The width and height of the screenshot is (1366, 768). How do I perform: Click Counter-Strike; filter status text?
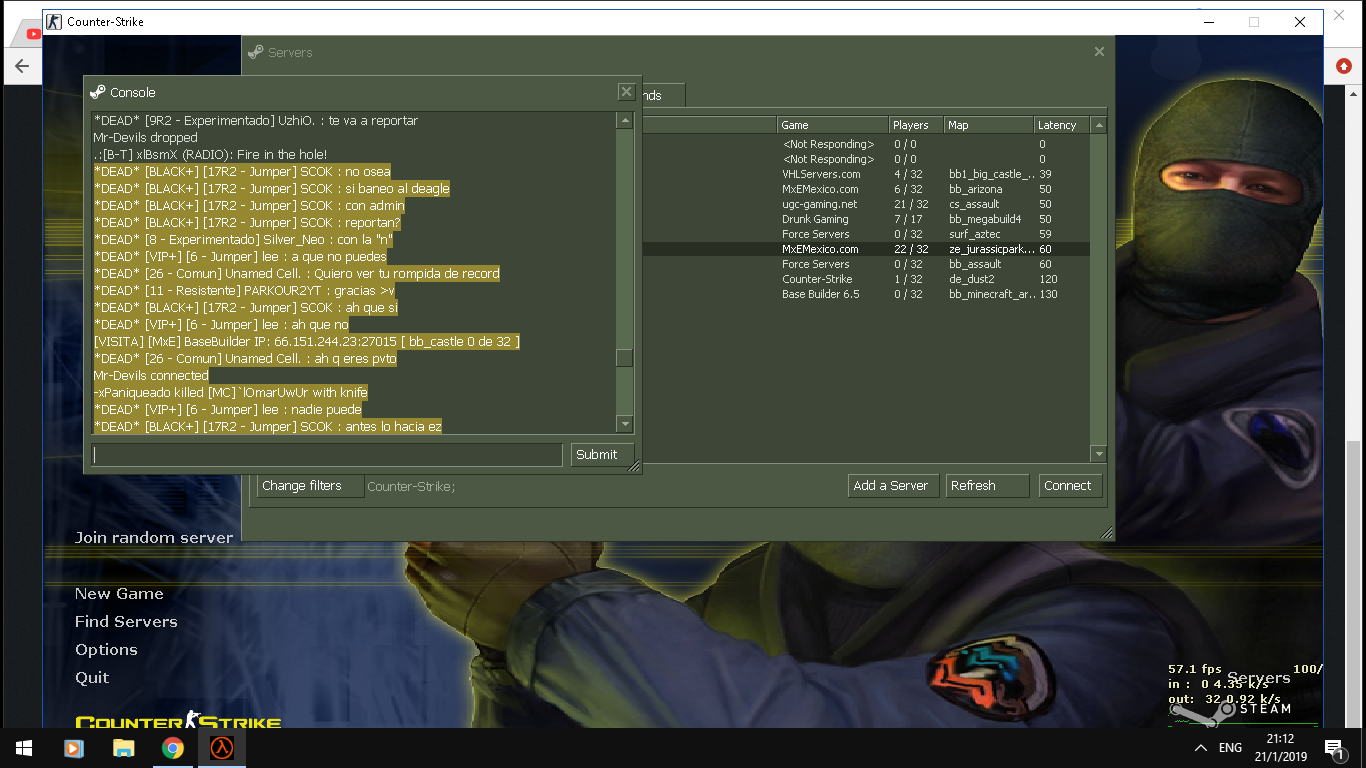(x=411, y=487)
